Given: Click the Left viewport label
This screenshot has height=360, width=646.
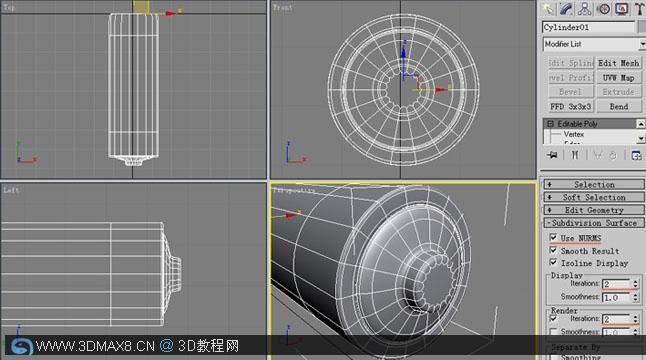Looking at the screenshot, I should coord(11,190).
